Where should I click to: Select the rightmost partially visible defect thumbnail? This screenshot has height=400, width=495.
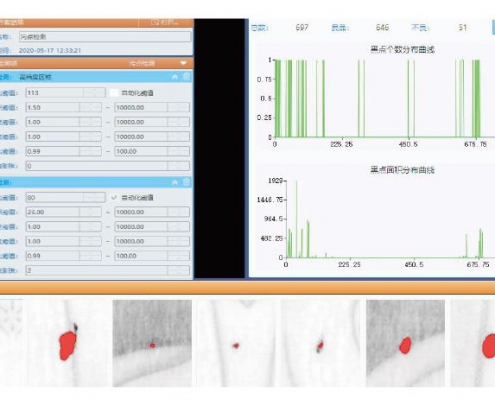473,343
